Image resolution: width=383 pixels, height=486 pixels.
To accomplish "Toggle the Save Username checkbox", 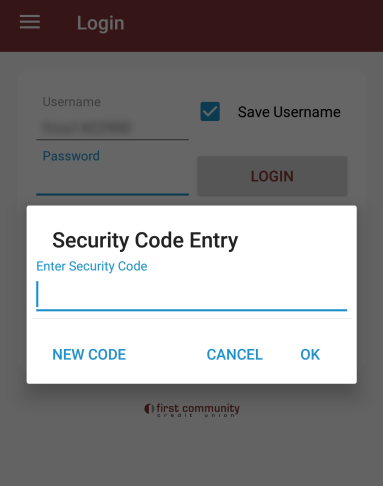I will 210,111.
